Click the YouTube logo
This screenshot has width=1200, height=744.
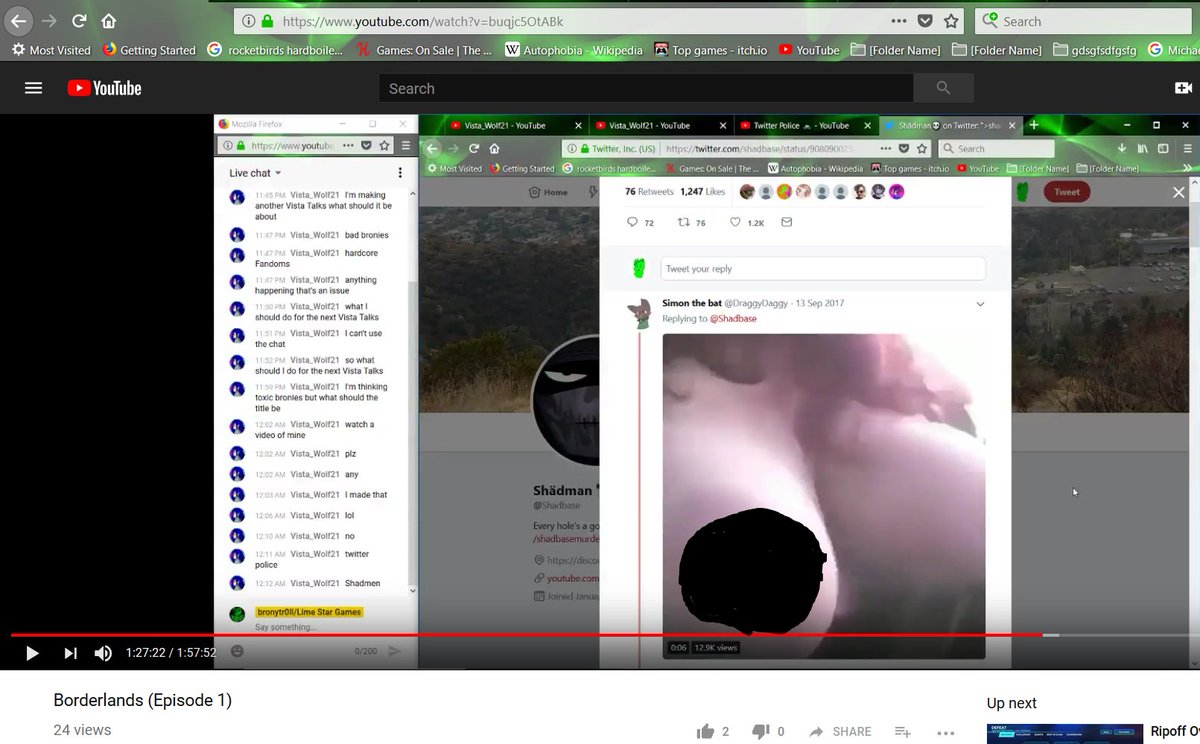coord(105,88)
